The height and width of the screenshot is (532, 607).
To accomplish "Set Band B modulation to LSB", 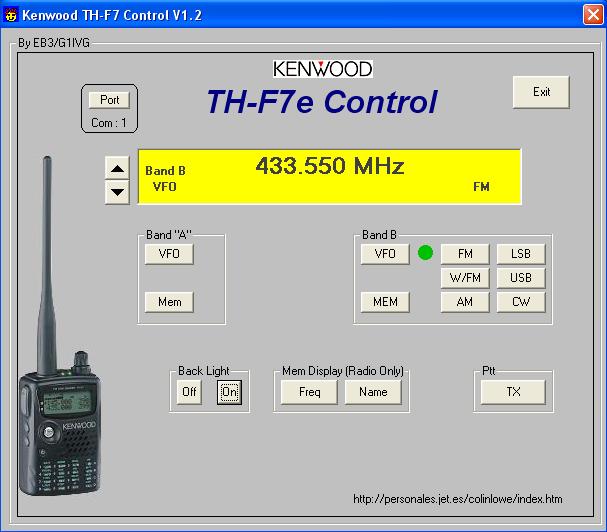I will 520,254.
